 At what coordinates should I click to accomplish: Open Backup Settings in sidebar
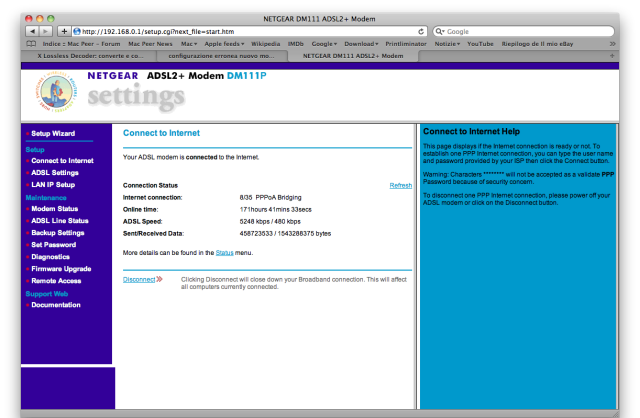[58, 233]
